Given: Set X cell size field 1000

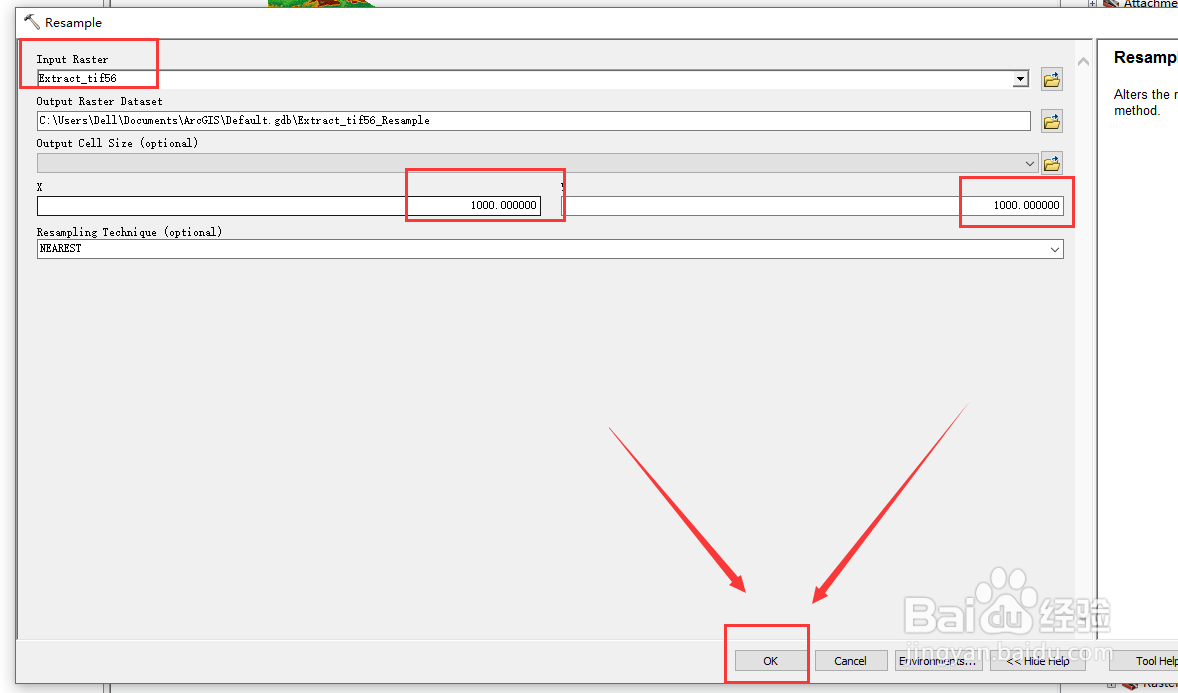Looking at the screenshot, I should tap(288, 205).
